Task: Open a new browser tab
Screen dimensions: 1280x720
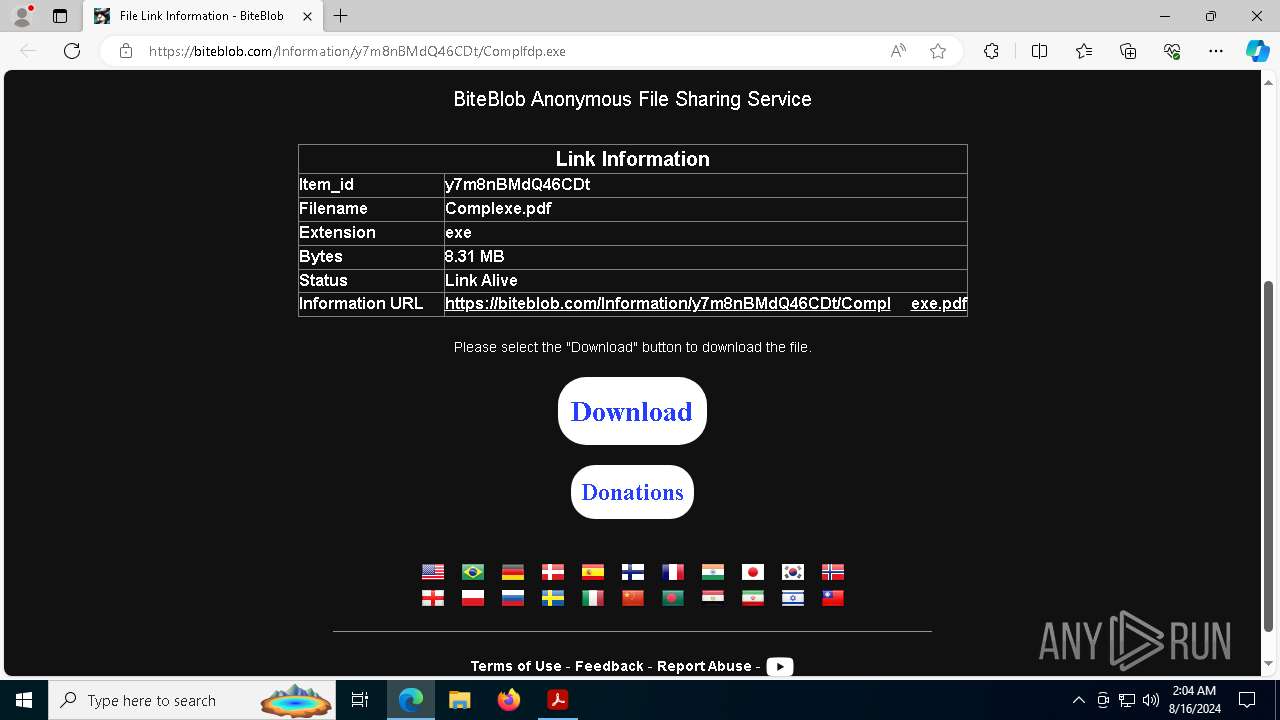Action: (341, 16)
